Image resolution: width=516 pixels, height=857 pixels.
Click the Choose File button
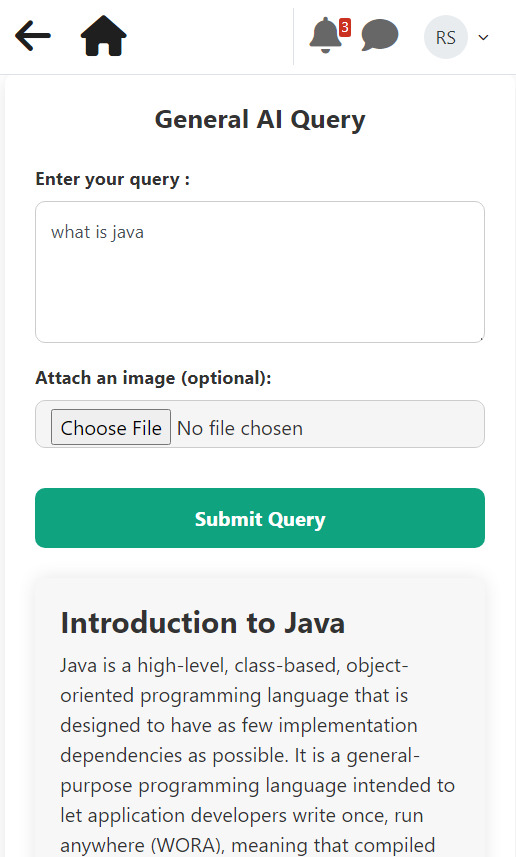click(111, 427)
